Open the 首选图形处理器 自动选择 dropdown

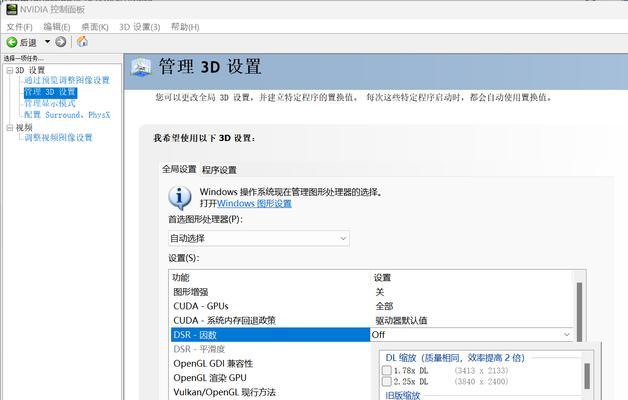pyautogui.click(x=259, y=238)
